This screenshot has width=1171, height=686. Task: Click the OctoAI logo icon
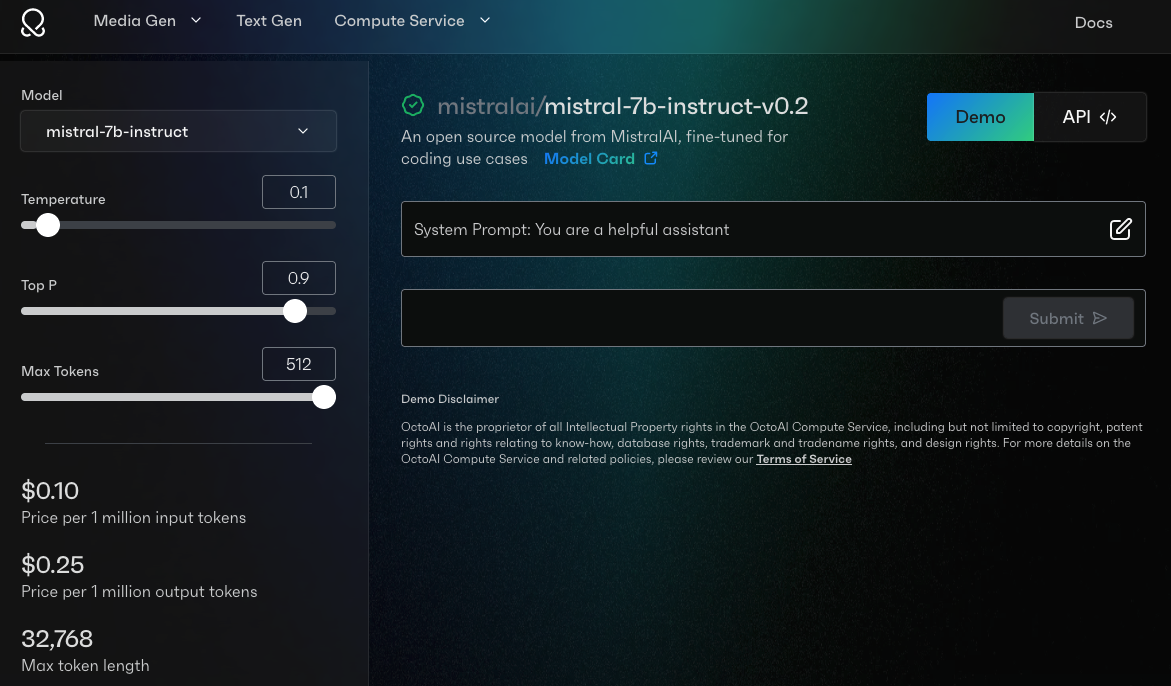(33, 22)
